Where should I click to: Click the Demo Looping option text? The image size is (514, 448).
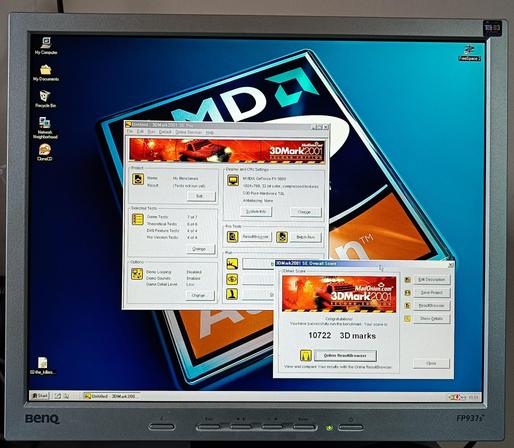click(159, 272)
